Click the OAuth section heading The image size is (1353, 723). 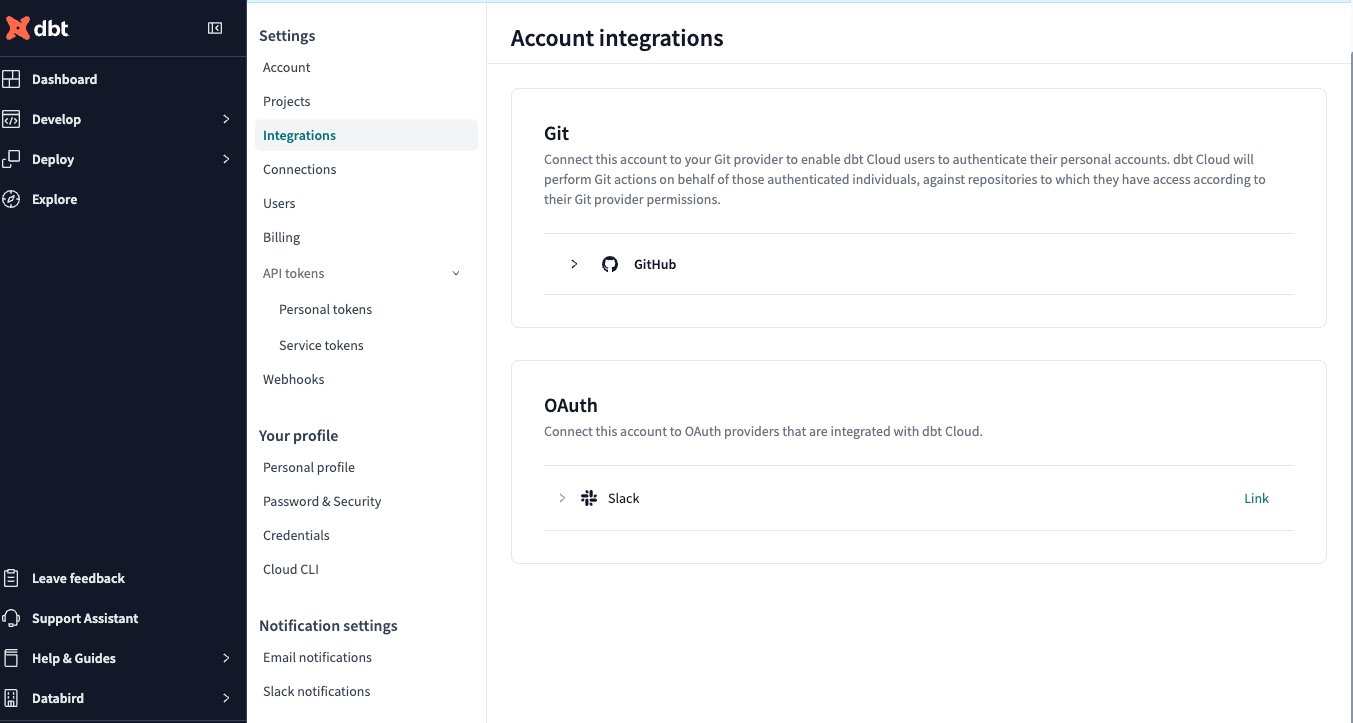(571, 405)
